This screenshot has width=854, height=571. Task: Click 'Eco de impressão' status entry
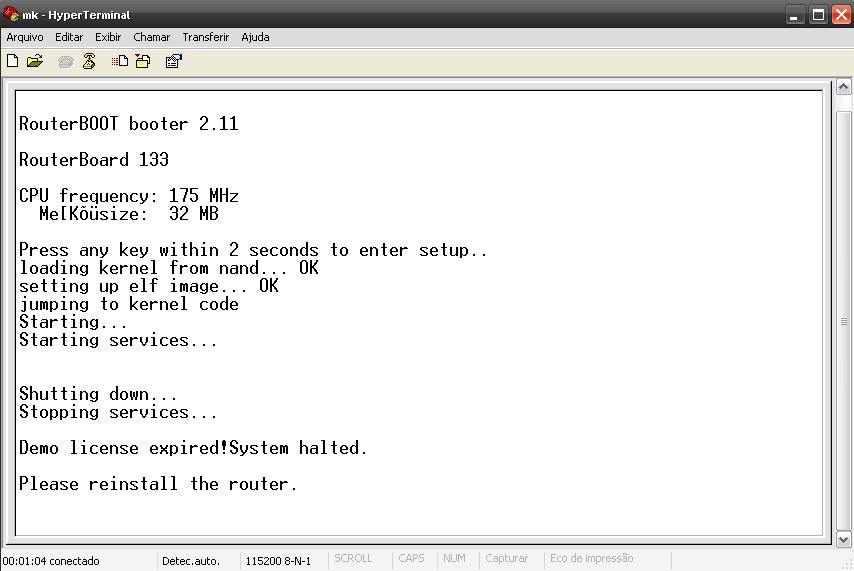(591, 558)
